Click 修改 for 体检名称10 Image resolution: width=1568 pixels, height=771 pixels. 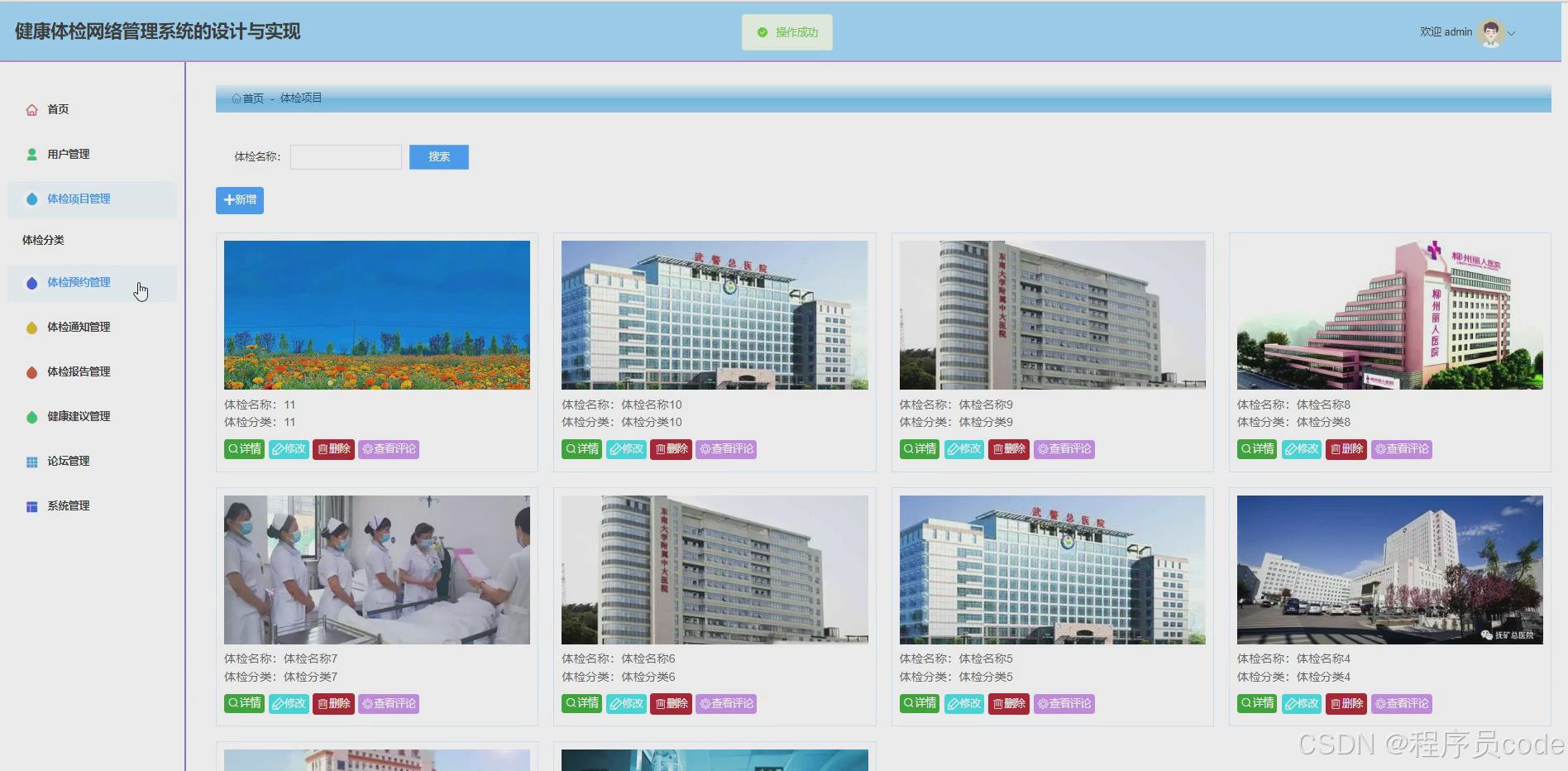[627, 449]
